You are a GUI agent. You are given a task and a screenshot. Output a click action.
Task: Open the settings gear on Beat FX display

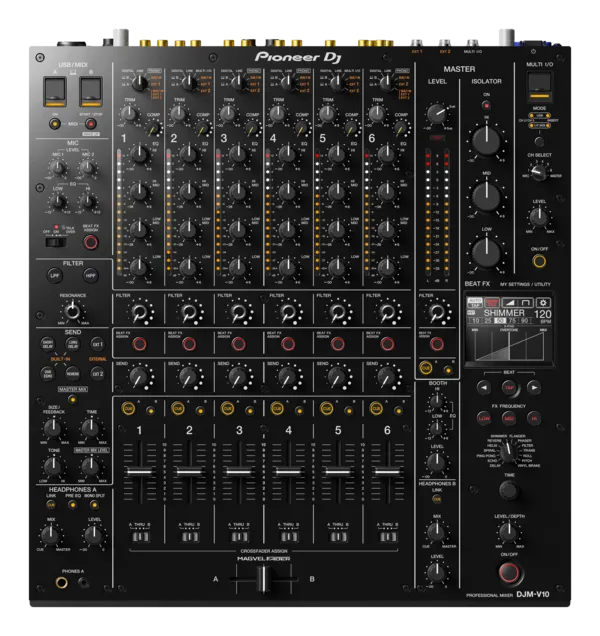[543, 303]
